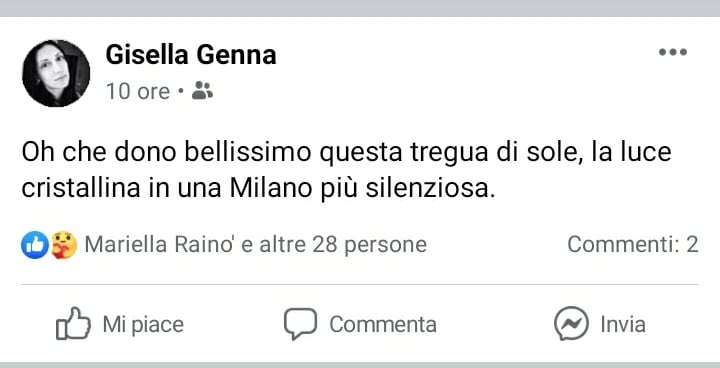View the 10 ore timestamp
The height and width of the screenshot is (368, 720).
pos(138,91)
